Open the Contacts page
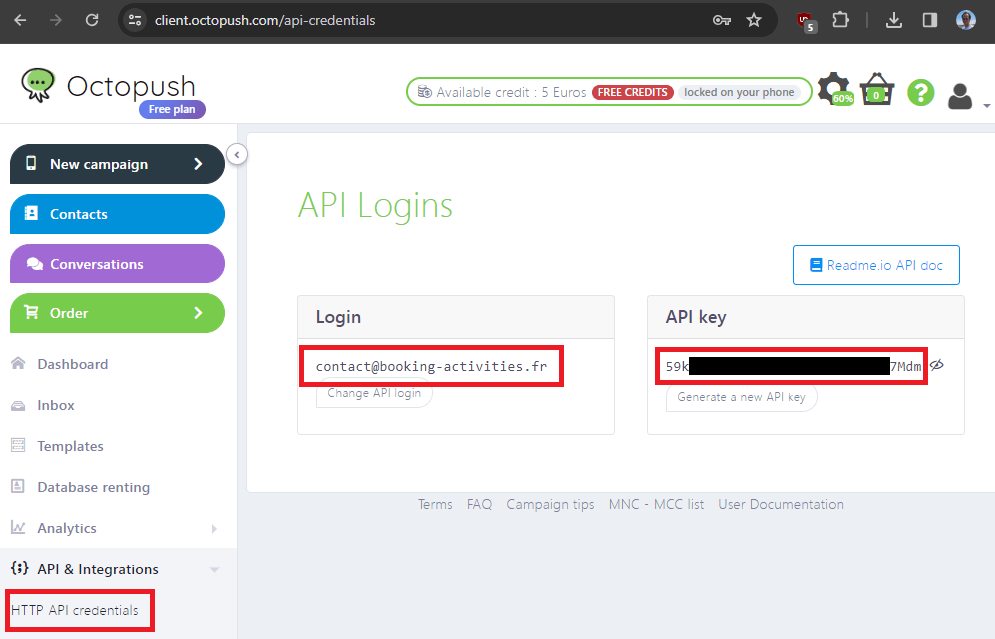Screen dimensions: 995x639 point(117,214)
